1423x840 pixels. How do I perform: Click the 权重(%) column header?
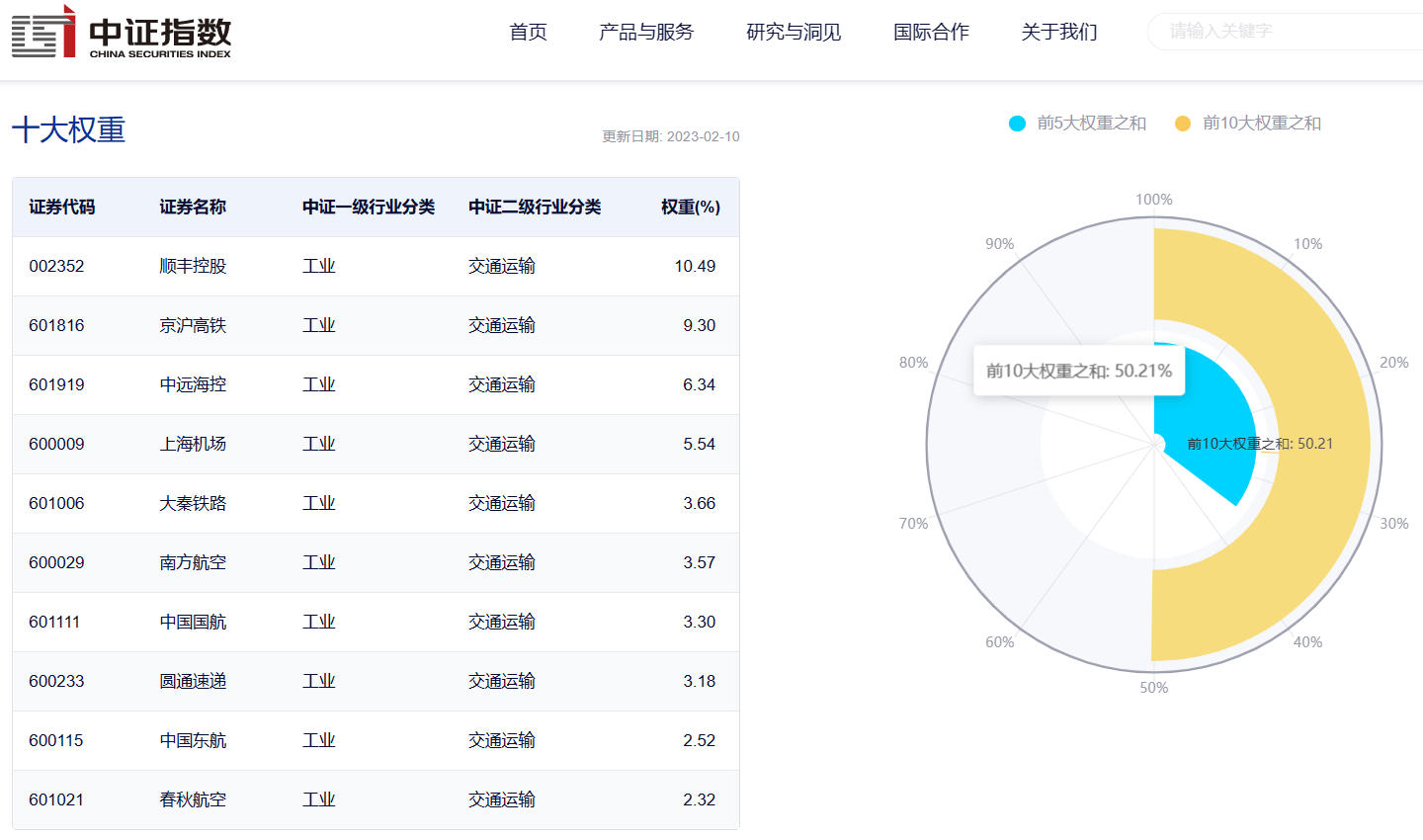pos(689,207)
